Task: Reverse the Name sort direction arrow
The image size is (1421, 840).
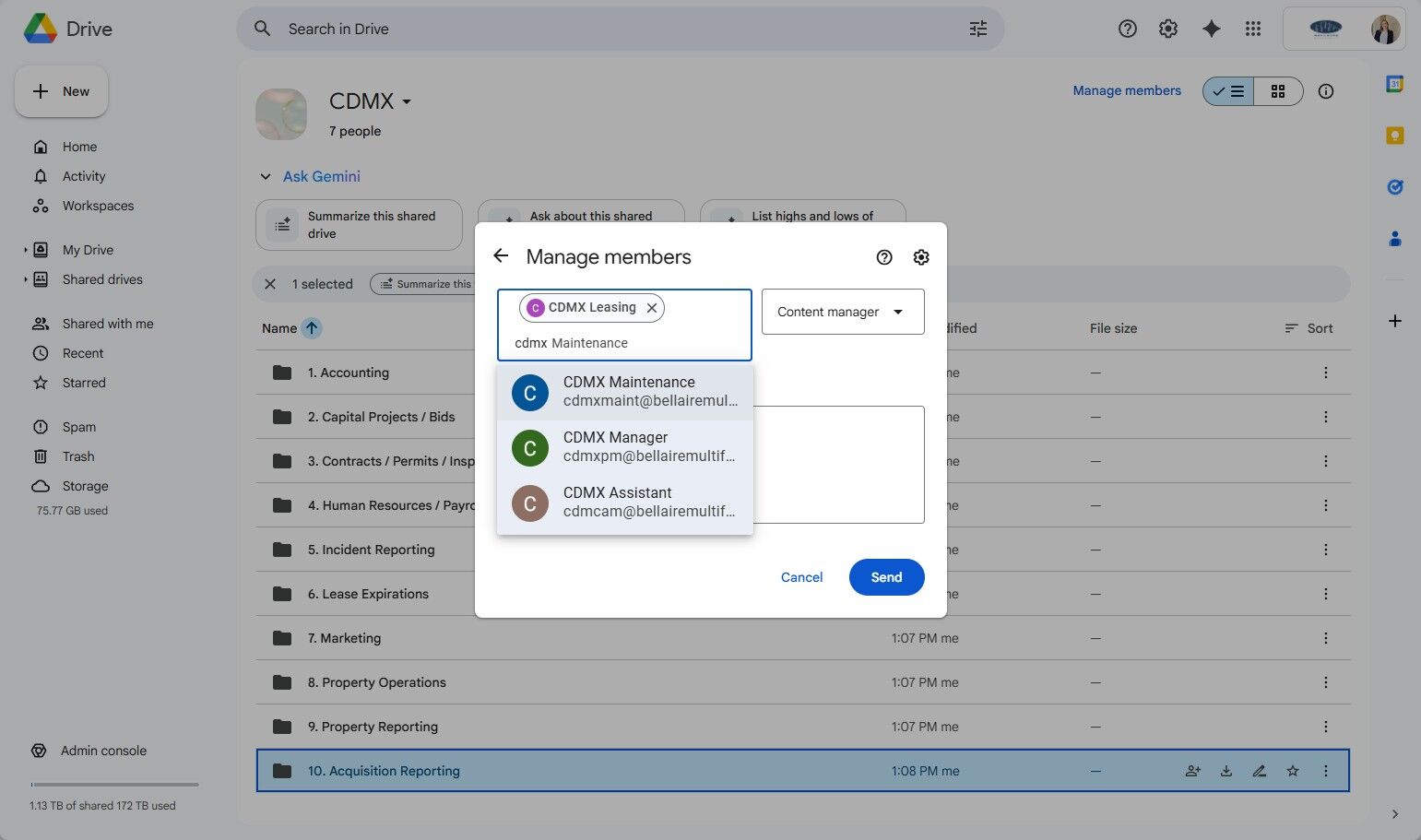Action: pos(312,328)
